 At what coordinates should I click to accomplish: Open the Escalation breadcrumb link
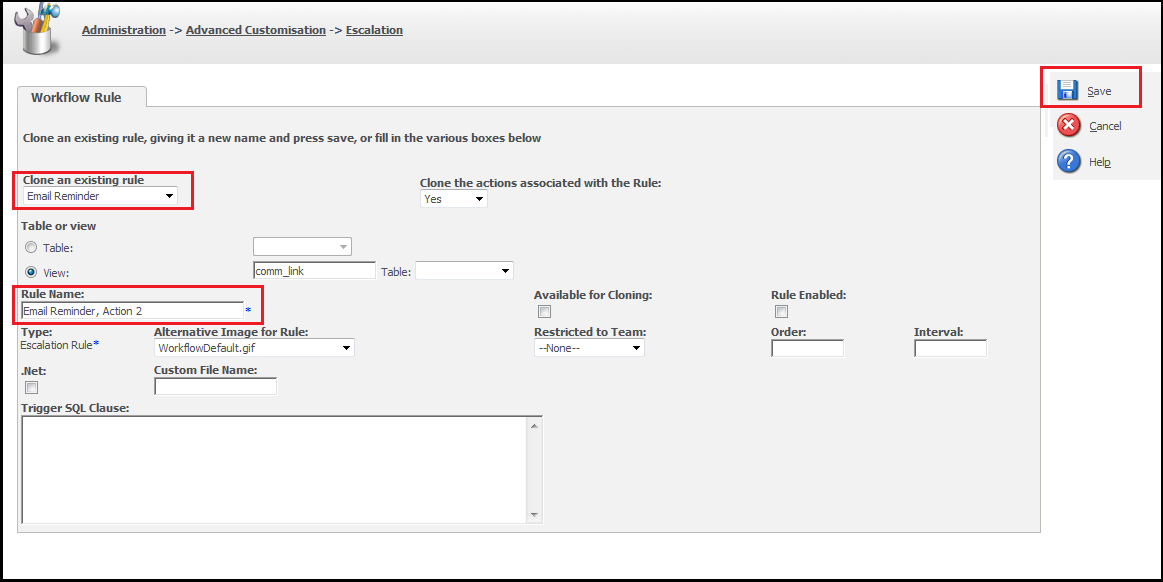pyautogui.click(x=375, y=30)
